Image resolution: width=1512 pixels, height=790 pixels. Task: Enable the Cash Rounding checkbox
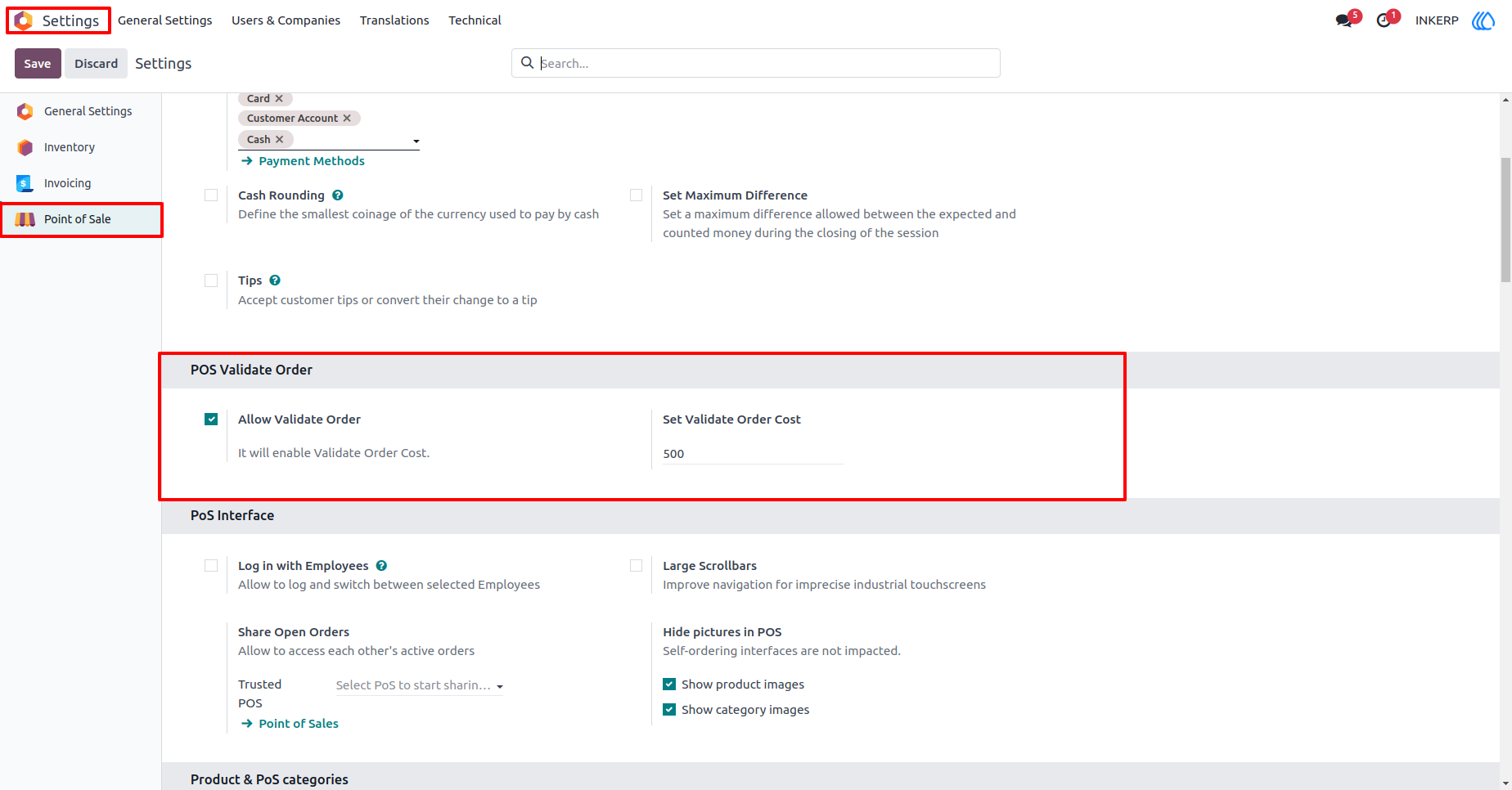tap(211, 195)
